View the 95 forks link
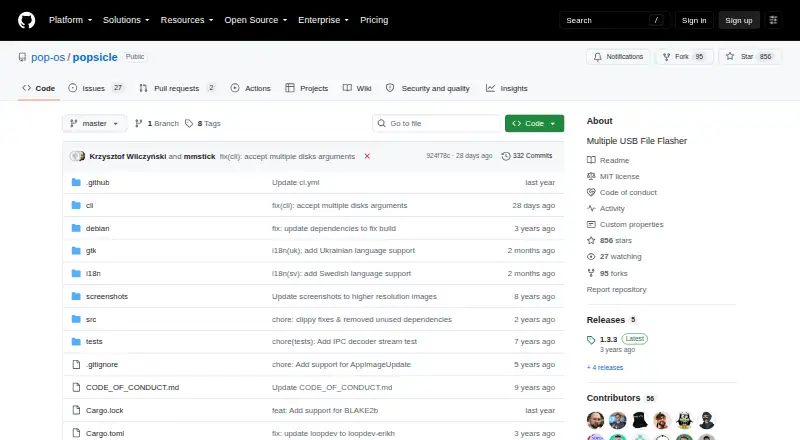 coord(607,273)
